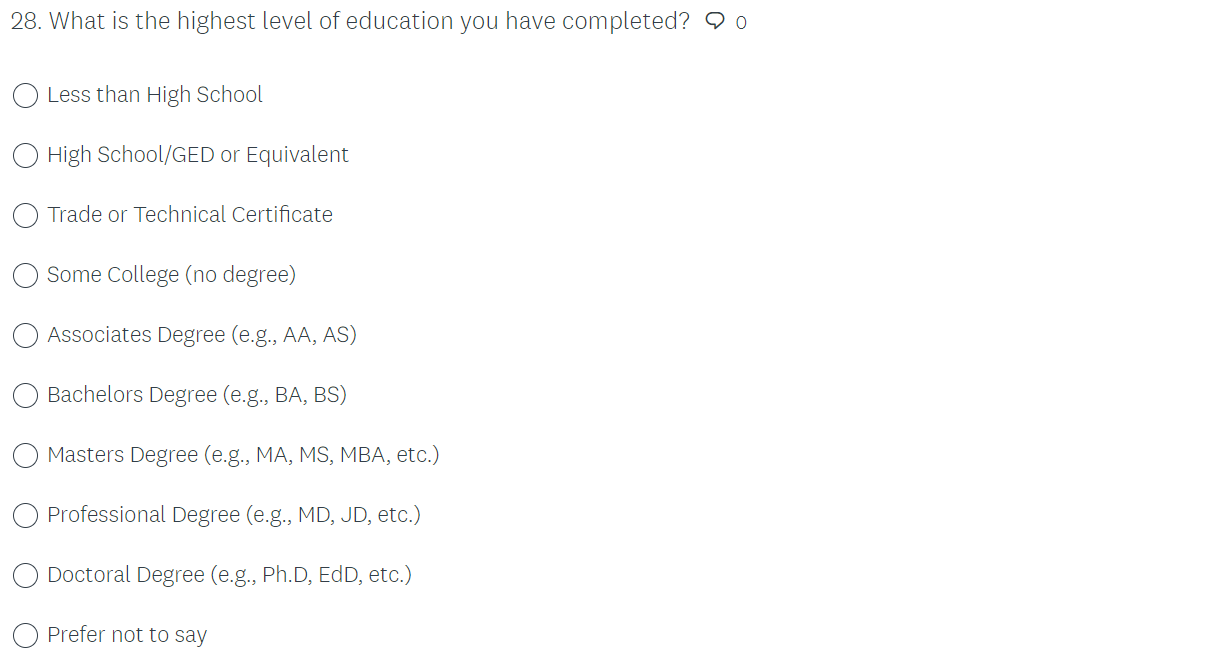
Task: Click the "Doctoral Degree (e.g., Ph.D, EdD, etc.)" label text
Action: point(229,575)
